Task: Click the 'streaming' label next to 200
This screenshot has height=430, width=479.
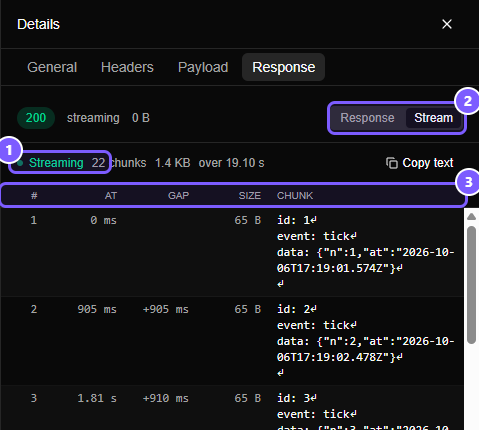Action: pyautogui.click(x=93, y=118)
